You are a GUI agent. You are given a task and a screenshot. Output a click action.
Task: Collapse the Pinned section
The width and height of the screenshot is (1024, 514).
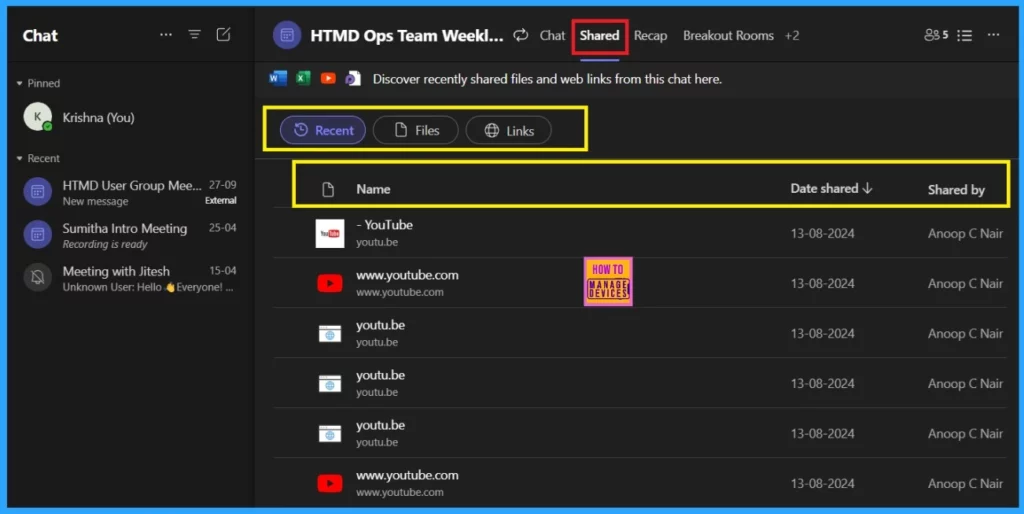39,83
